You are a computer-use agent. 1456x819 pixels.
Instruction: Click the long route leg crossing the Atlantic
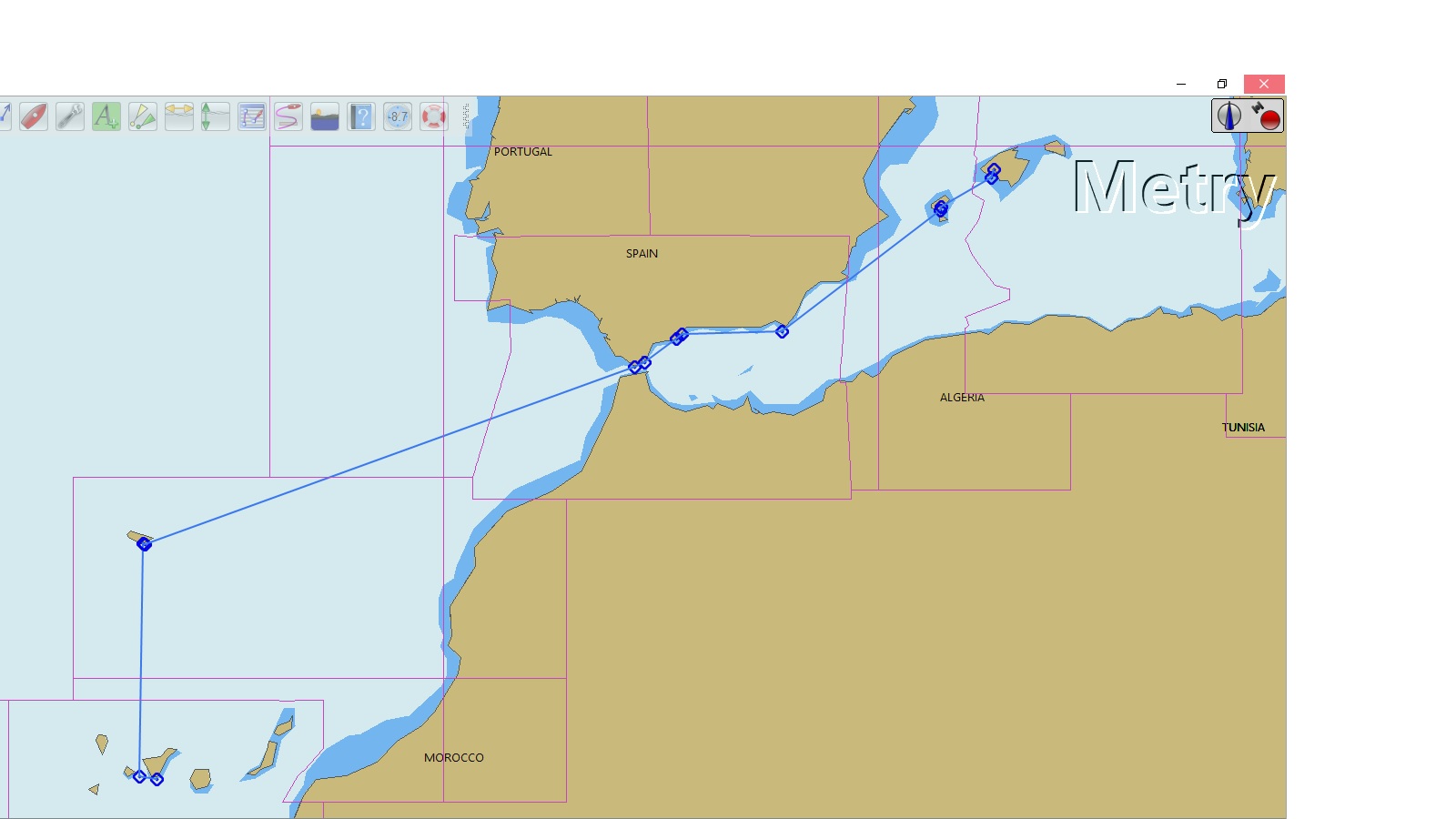click(x=389, y=456)
